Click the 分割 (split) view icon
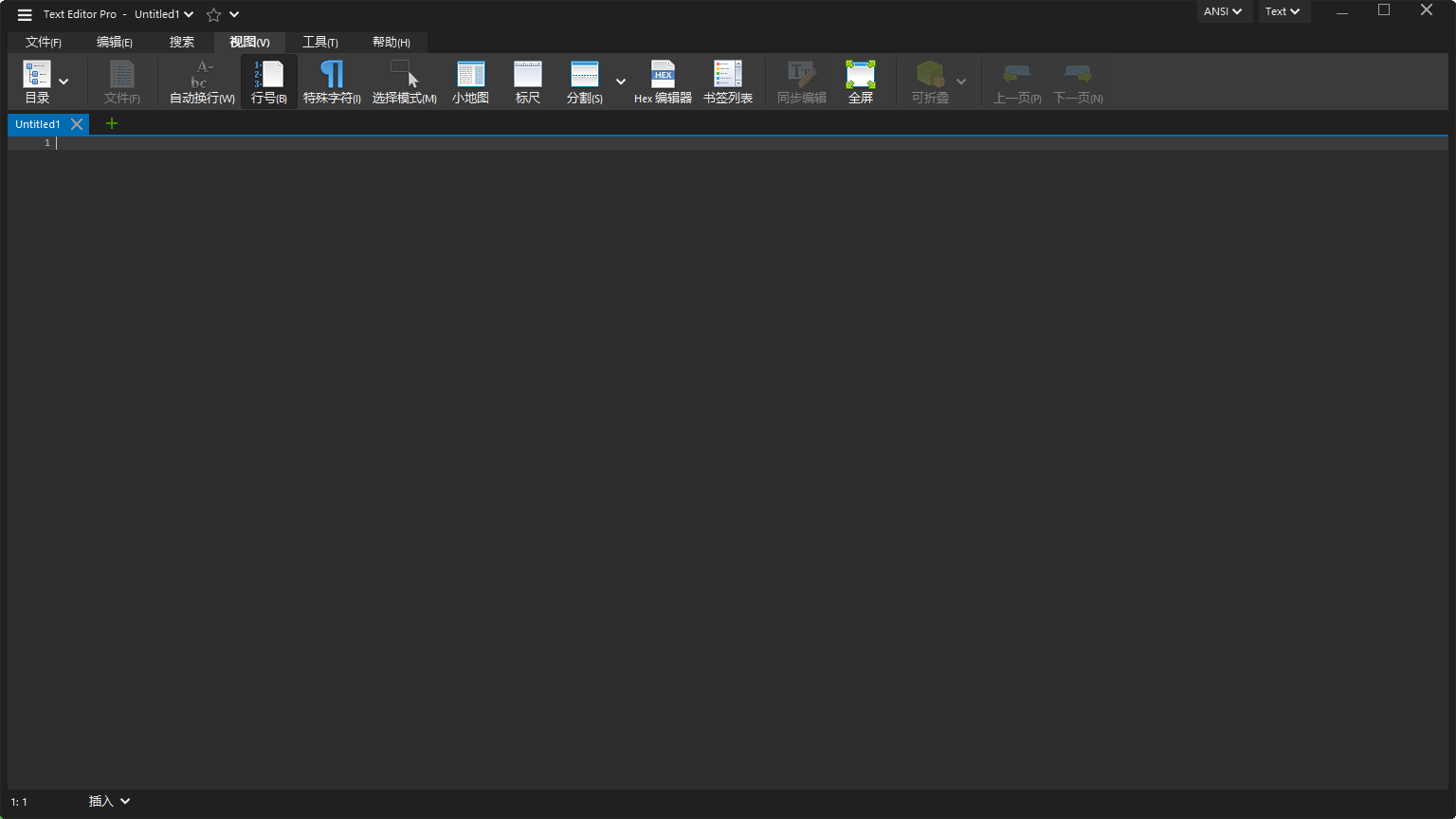Viewport: 1456px width, 819px height. click(x=584, y=81)
